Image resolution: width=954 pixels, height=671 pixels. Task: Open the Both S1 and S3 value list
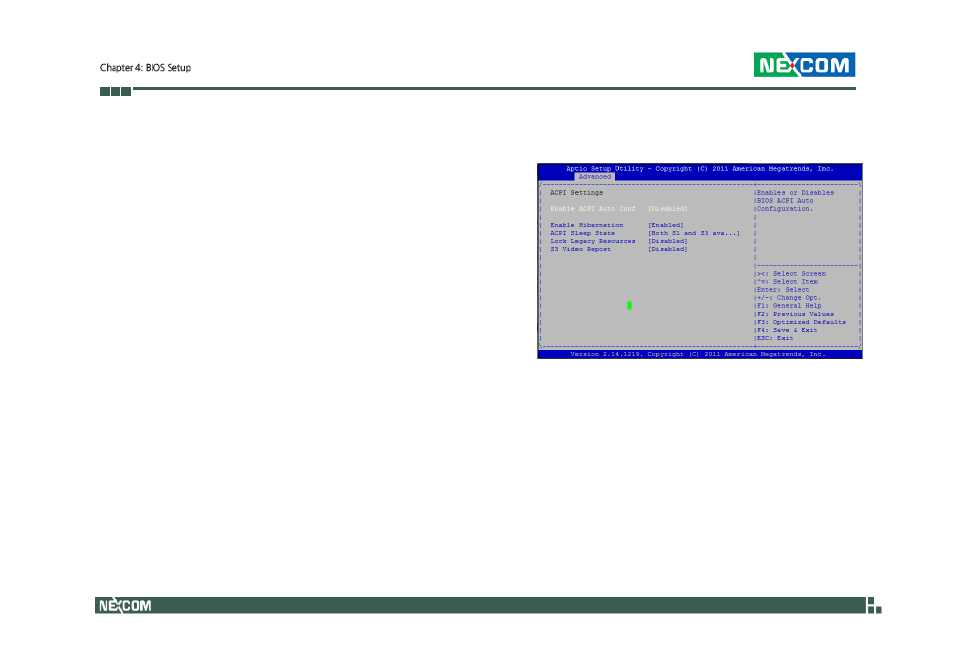pyautogui.click(x=693, y=233)
